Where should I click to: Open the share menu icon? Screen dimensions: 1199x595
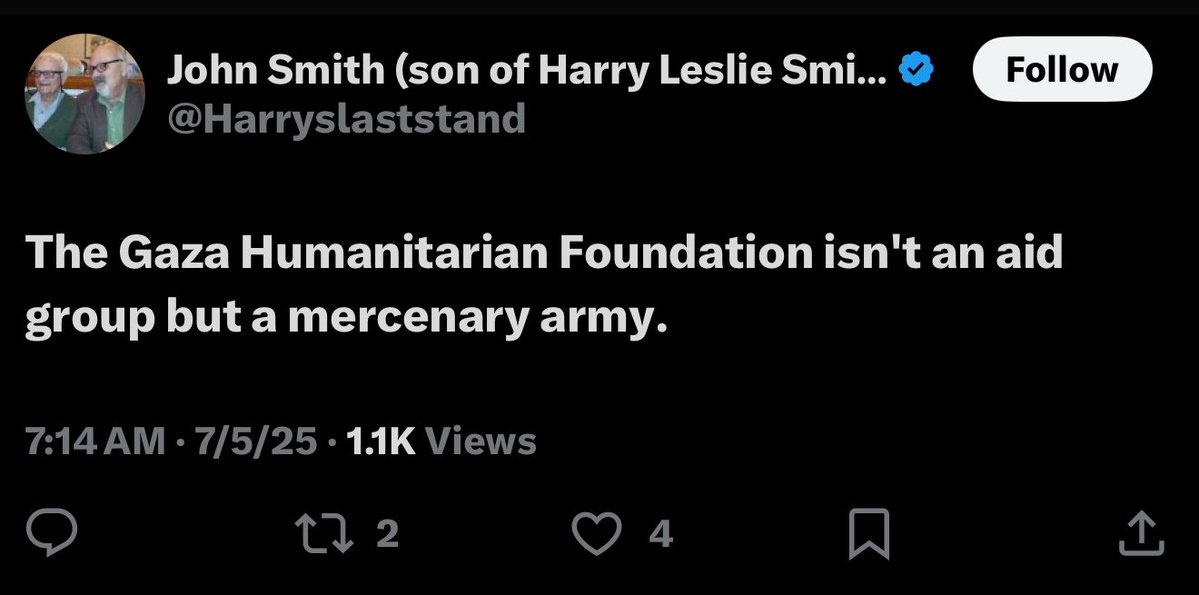point(1141,535)
